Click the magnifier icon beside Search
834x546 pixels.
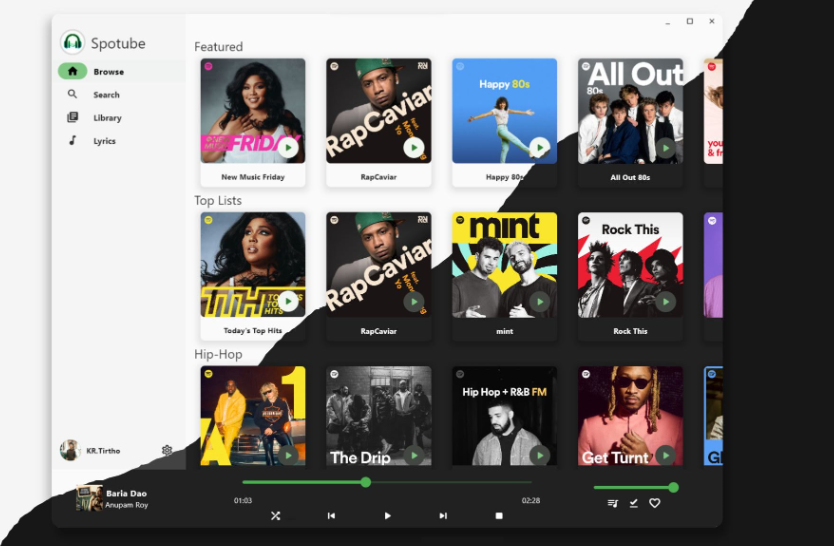[x=72, y=94]
